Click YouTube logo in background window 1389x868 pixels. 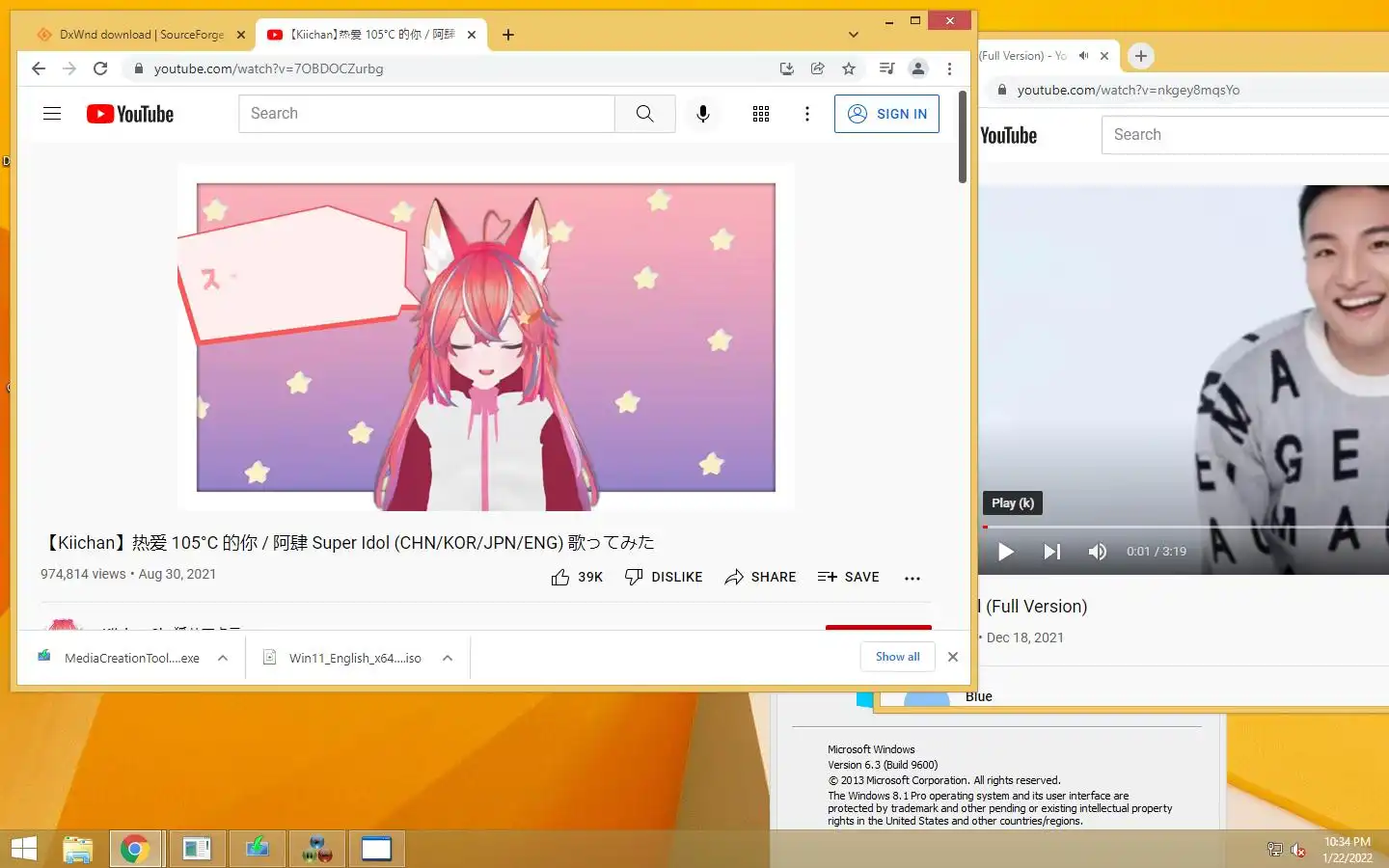[x=1008, y=136]
